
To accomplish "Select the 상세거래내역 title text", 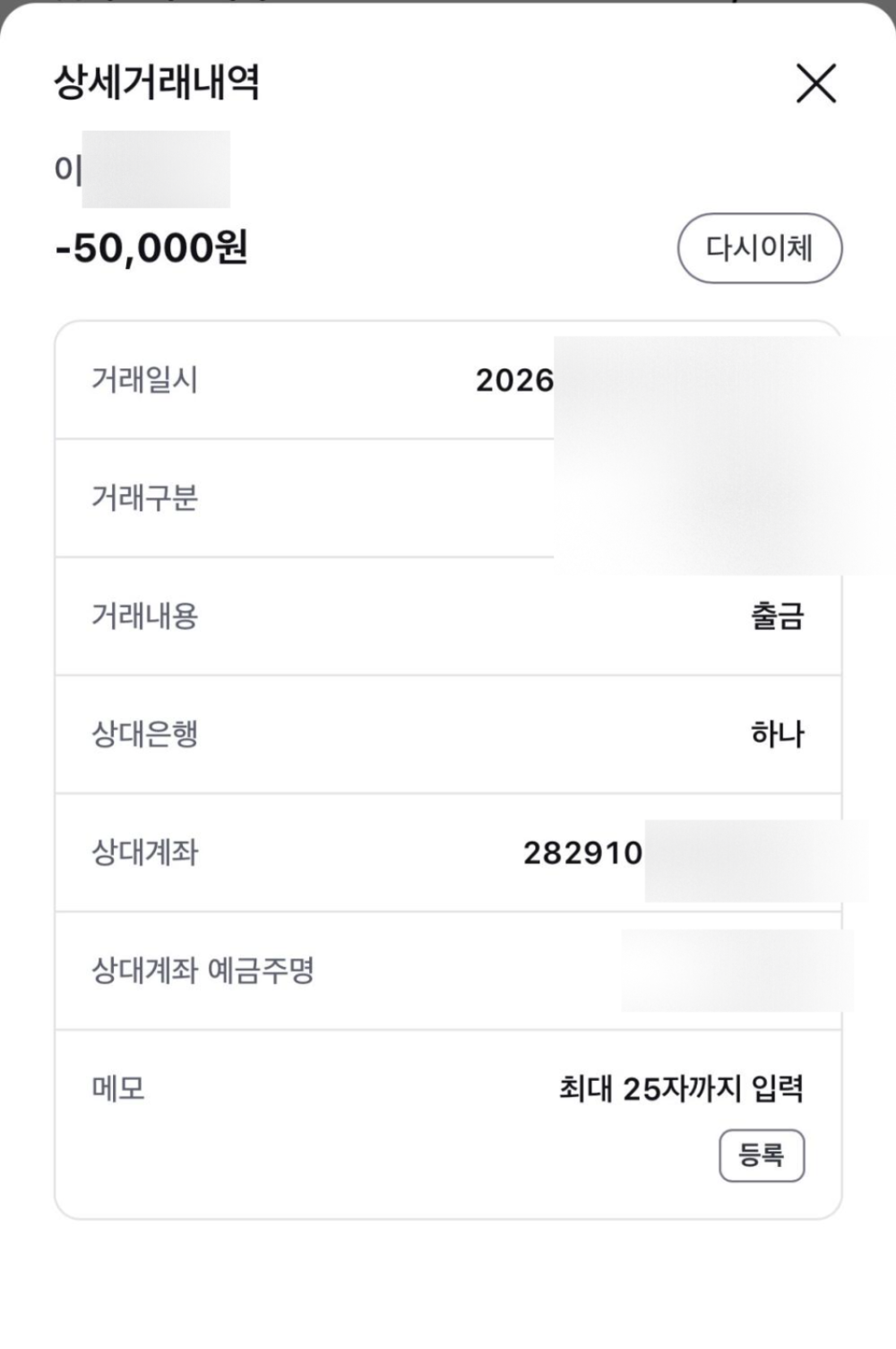I will 157,82.
